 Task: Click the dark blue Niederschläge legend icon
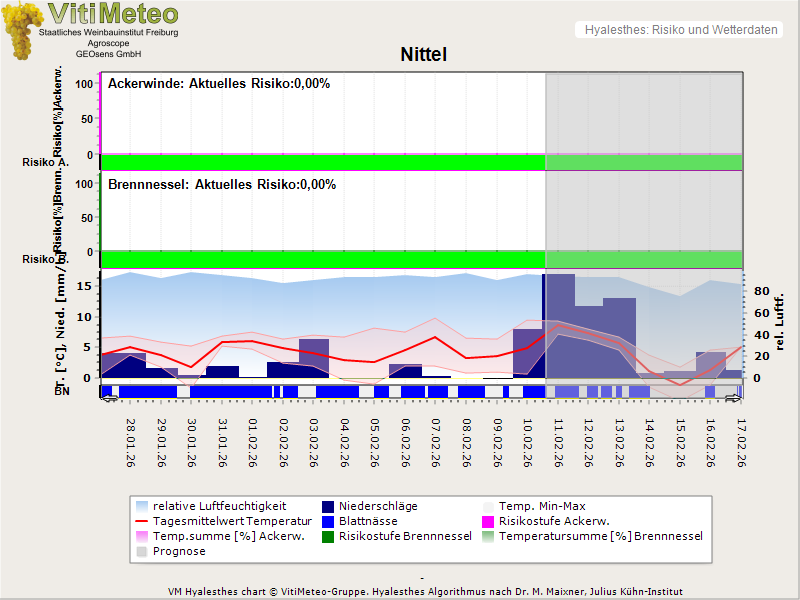coord(326,506)
